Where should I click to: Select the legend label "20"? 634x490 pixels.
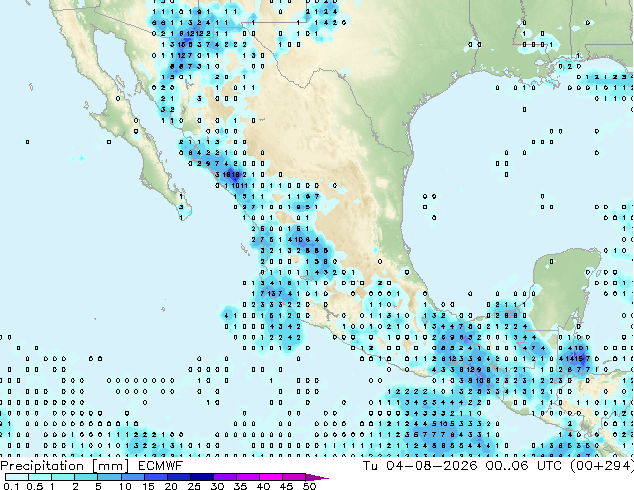[x=171, y=486]
